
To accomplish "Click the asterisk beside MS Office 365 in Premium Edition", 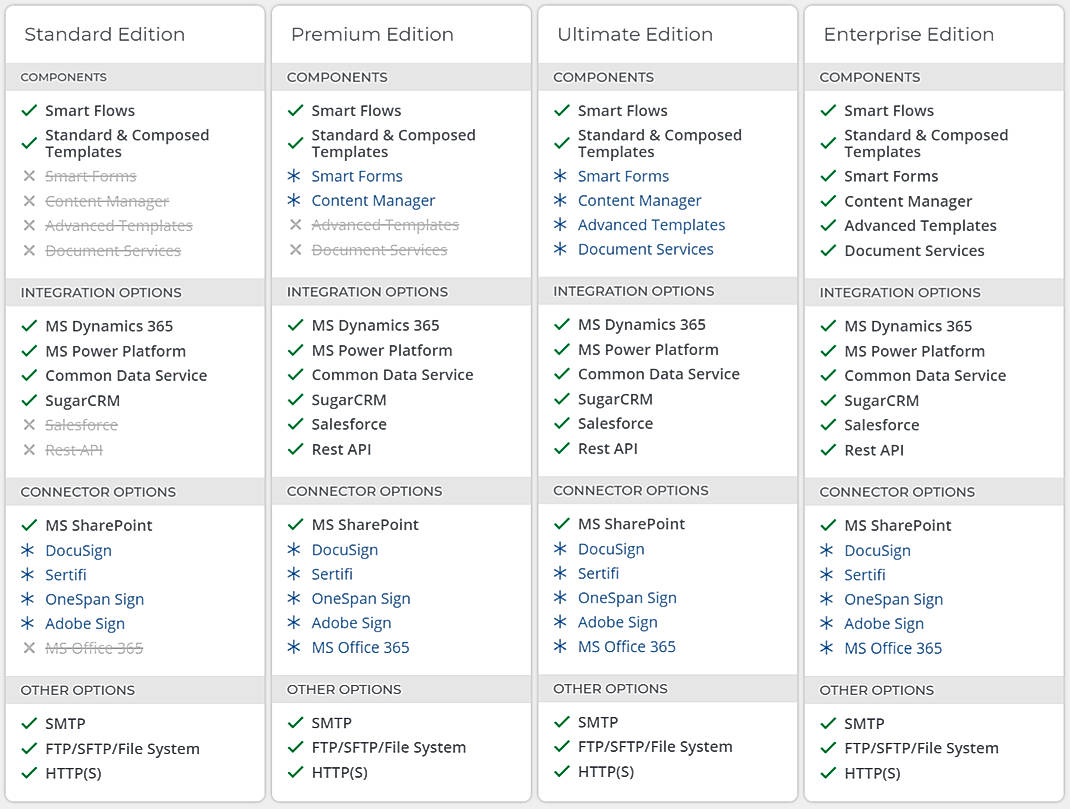I will (x=295, y=647).
